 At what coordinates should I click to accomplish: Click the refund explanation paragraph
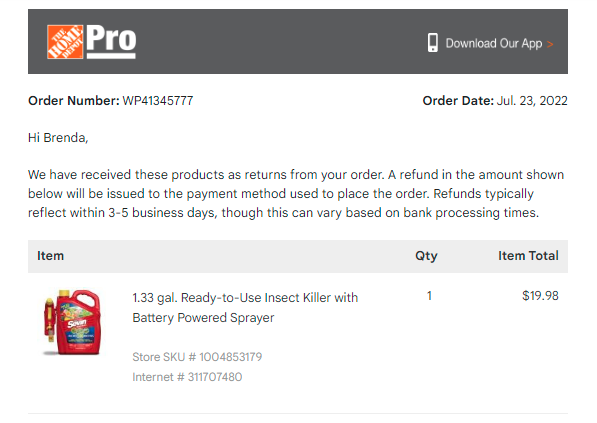(x=296, y=194)
